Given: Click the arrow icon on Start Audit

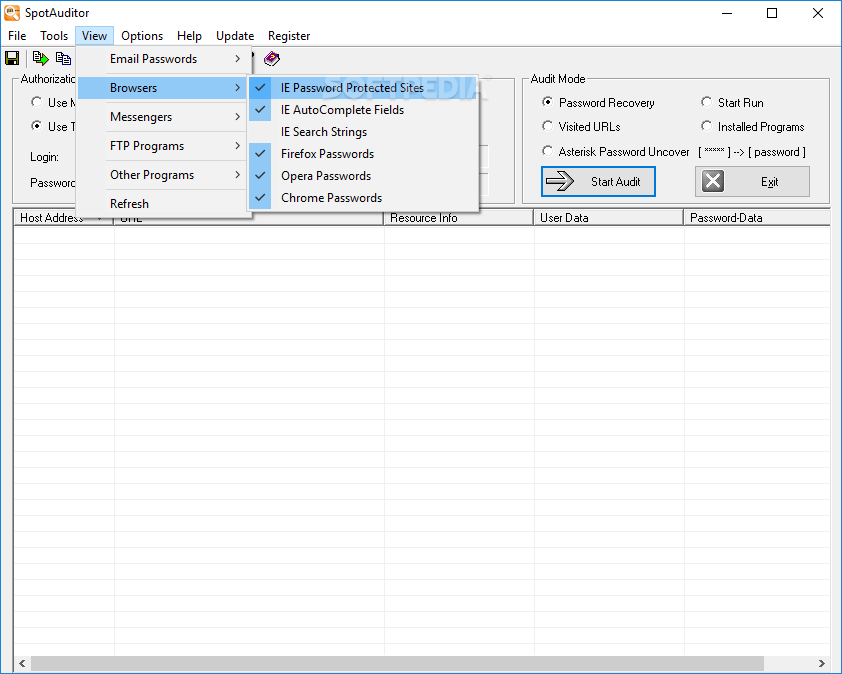Looking at the screenshot, I should [560, 182].
